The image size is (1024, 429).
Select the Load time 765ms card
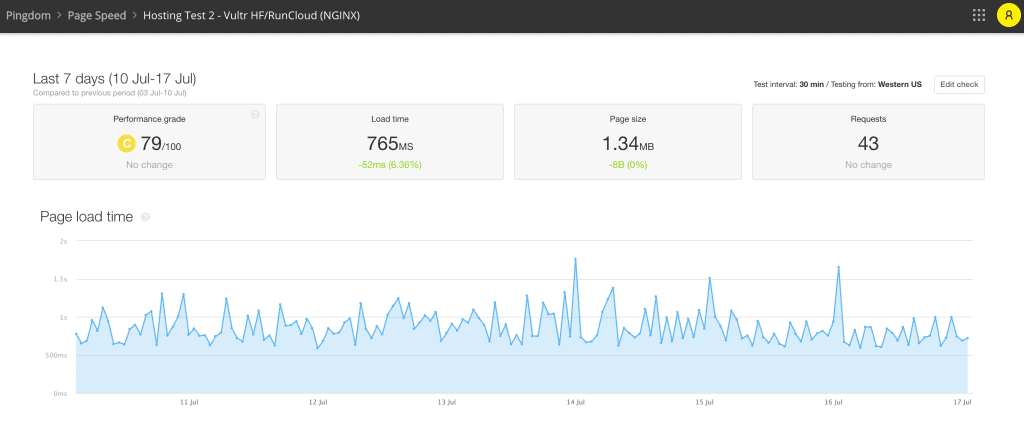(387, 141)
